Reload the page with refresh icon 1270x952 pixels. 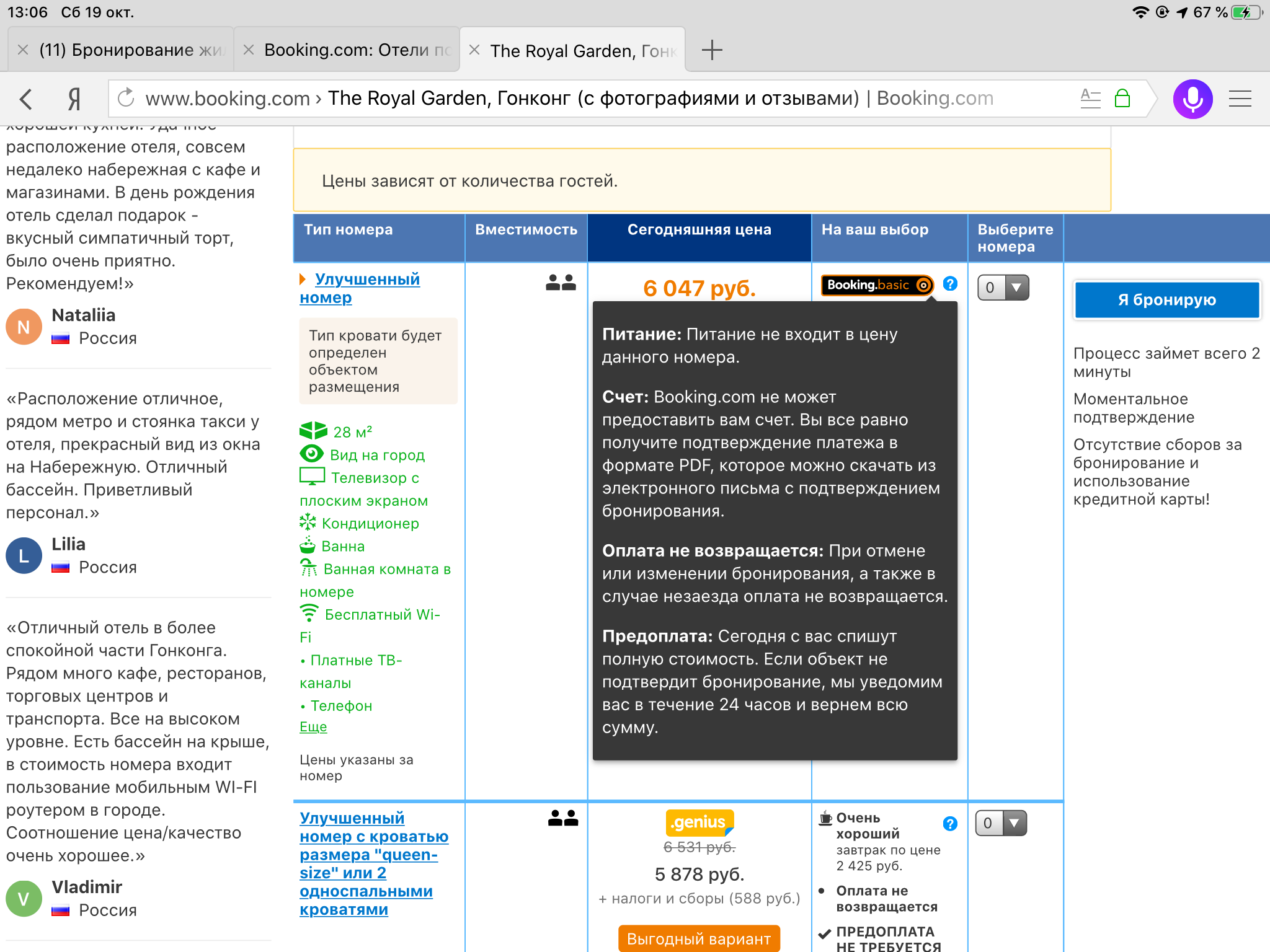(126, 98)
